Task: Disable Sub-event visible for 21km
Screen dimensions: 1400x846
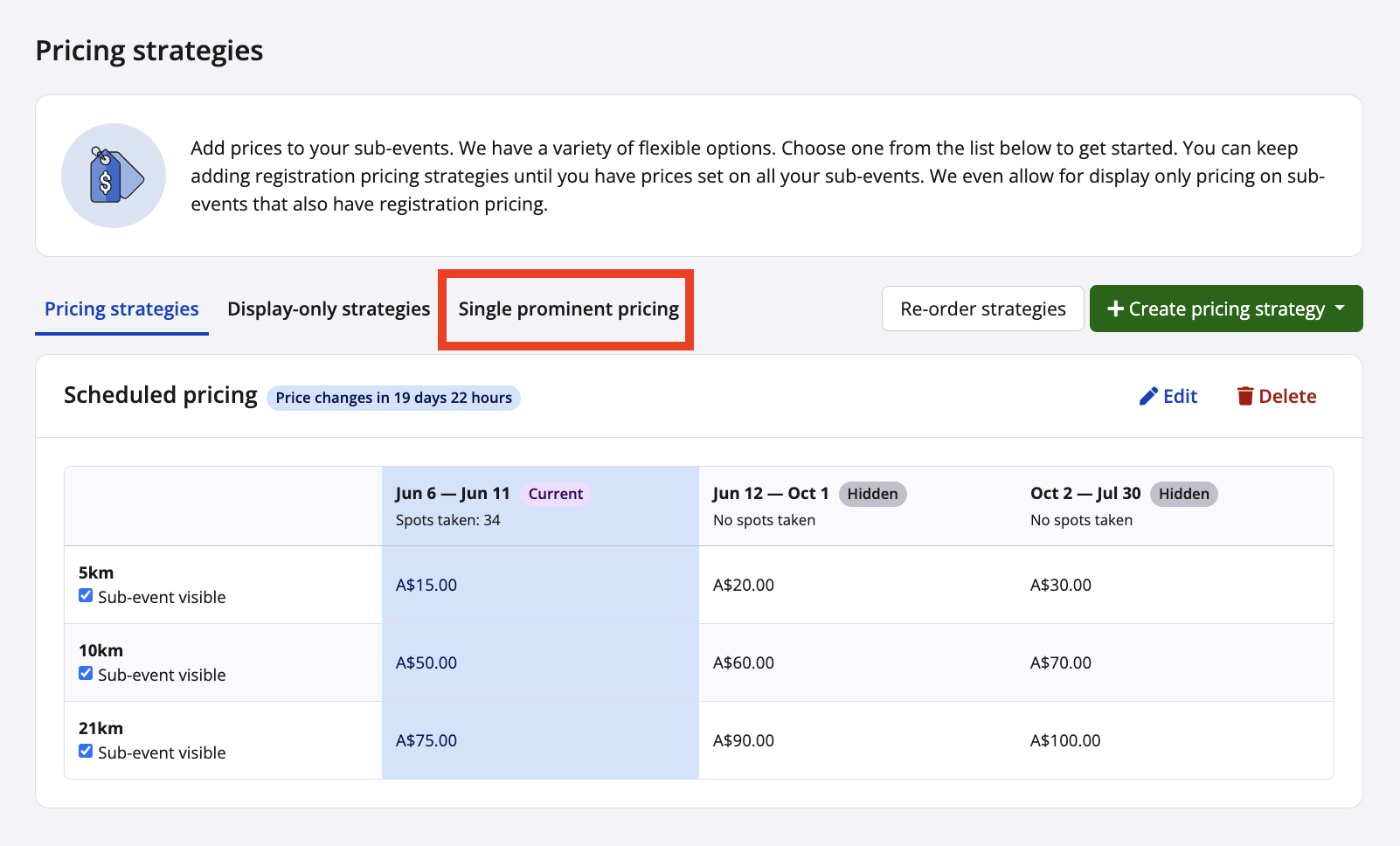Action: (x=86, y=752)
